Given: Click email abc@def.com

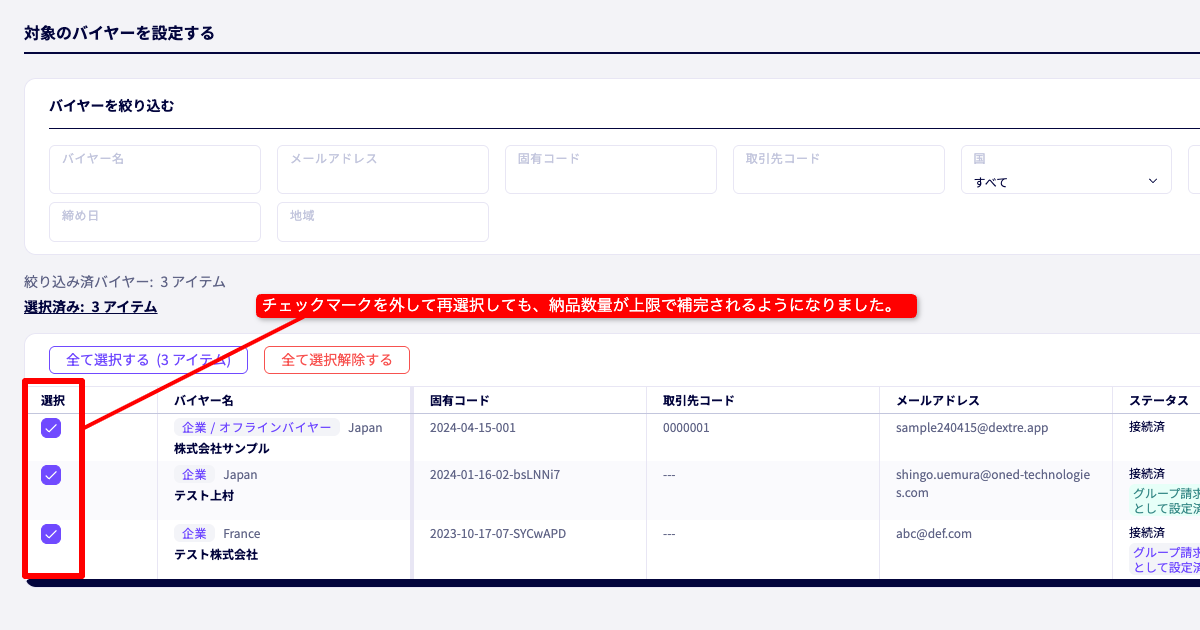Looking at the screenshot, I should [x=934, y=534].
